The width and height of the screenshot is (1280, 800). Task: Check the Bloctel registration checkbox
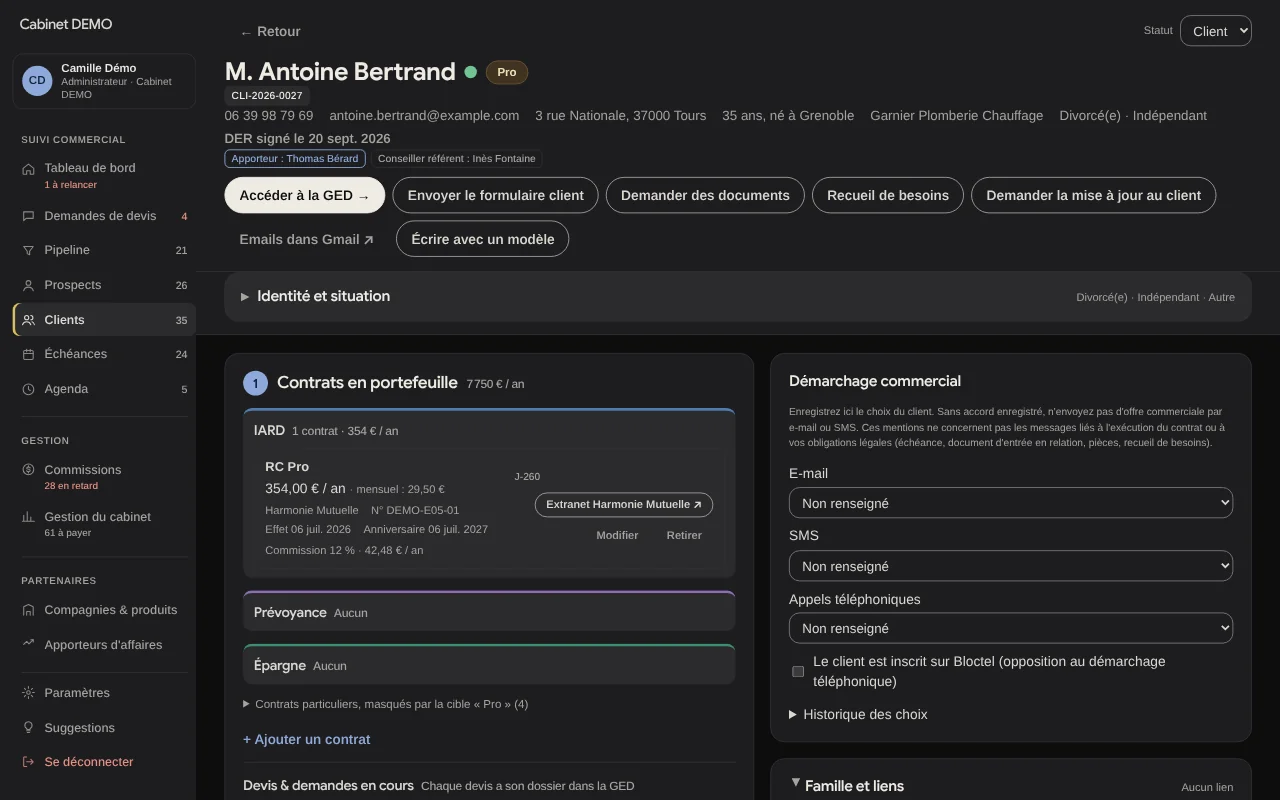[x=798, y=672]
